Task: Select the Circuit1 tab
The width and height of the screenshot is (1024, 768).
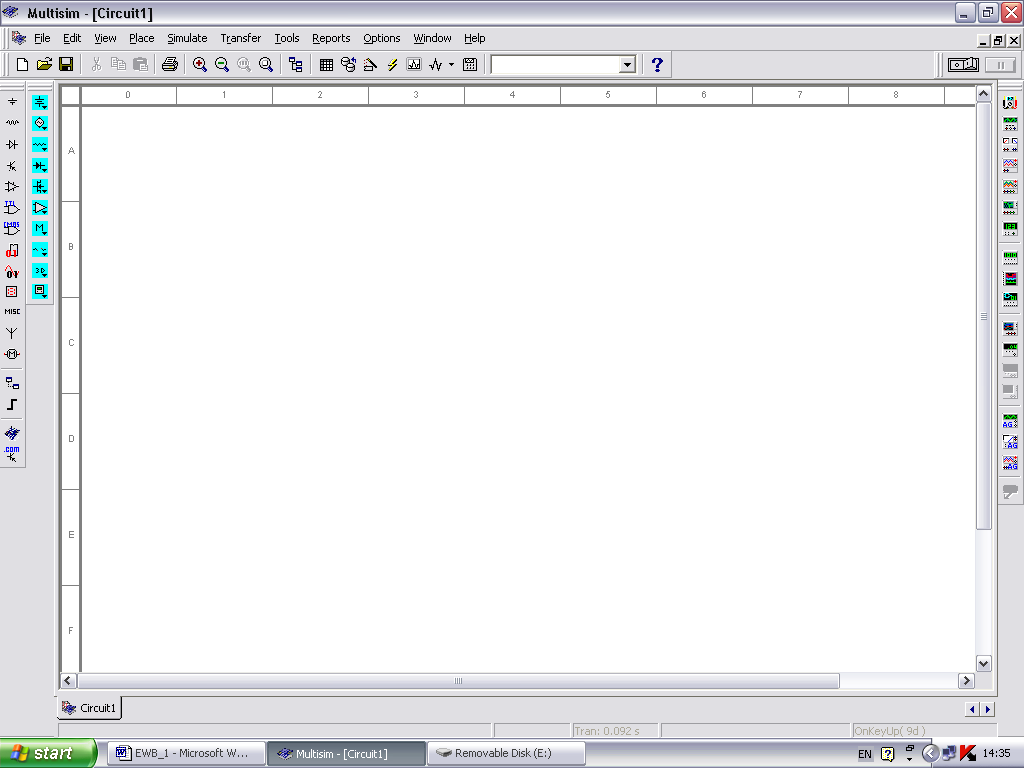Action: click(90, 708)
